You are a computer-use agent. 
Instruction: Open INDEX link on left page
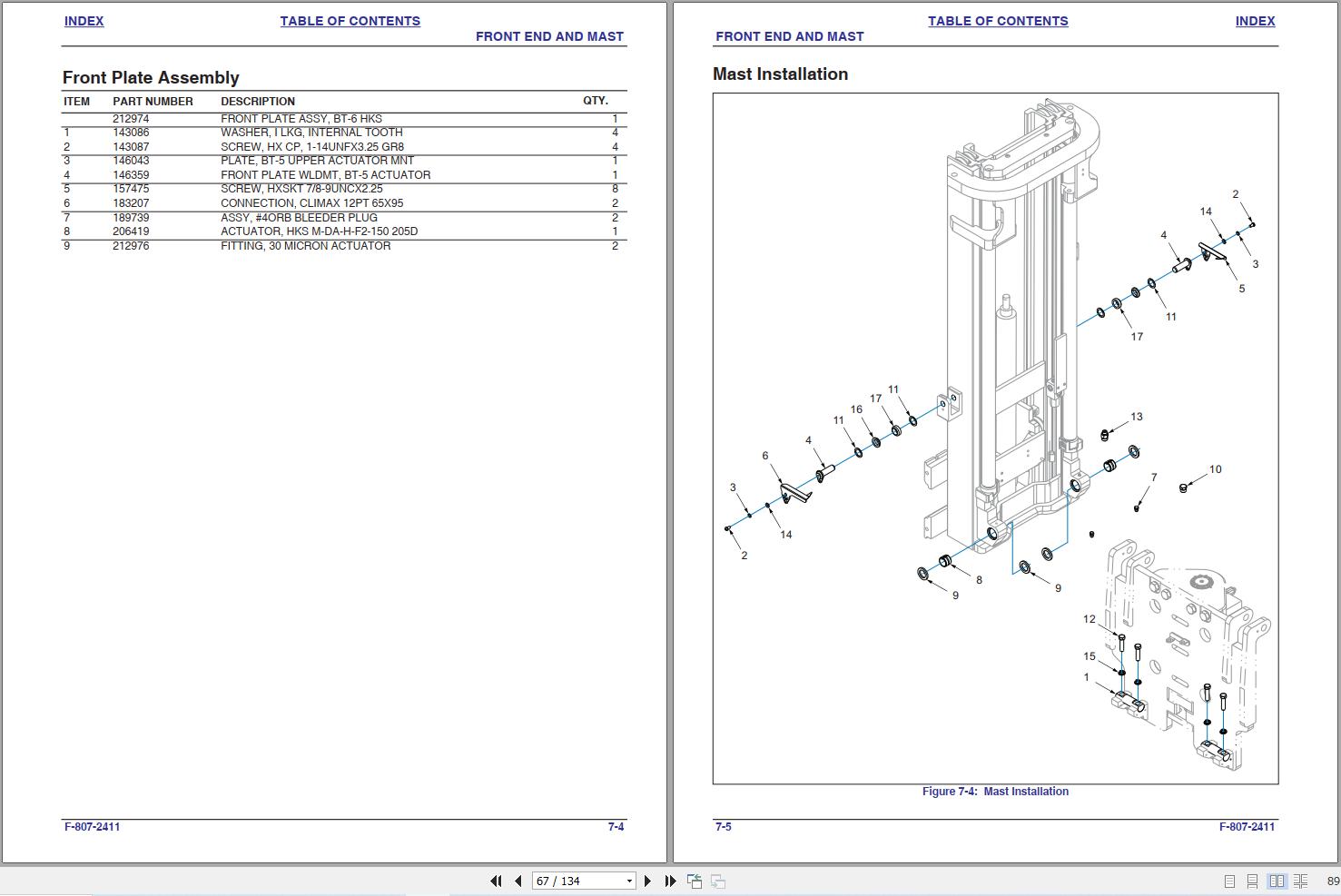pyautogui.click(x=84, y=21)
